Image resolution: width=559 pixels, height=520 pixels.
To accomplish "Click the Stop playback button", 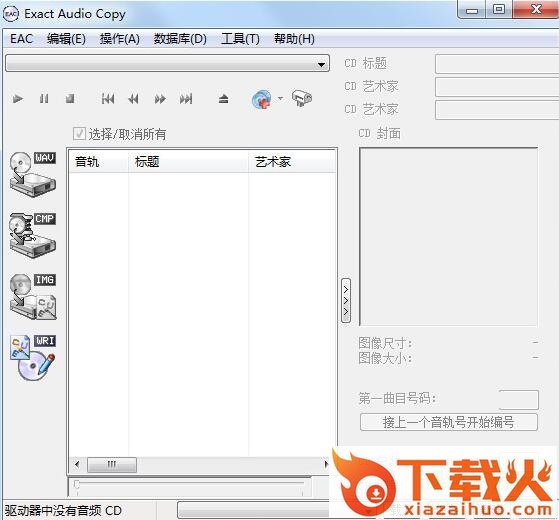I will [x=70, y=98].
